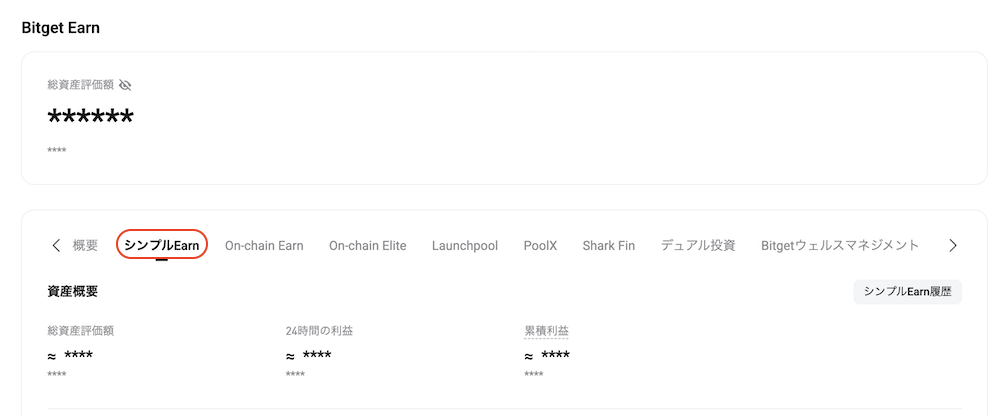The height and width of the screenshot is (417, 1000).
Task: Open the Launchpool tab
Action: pos(465,245)
